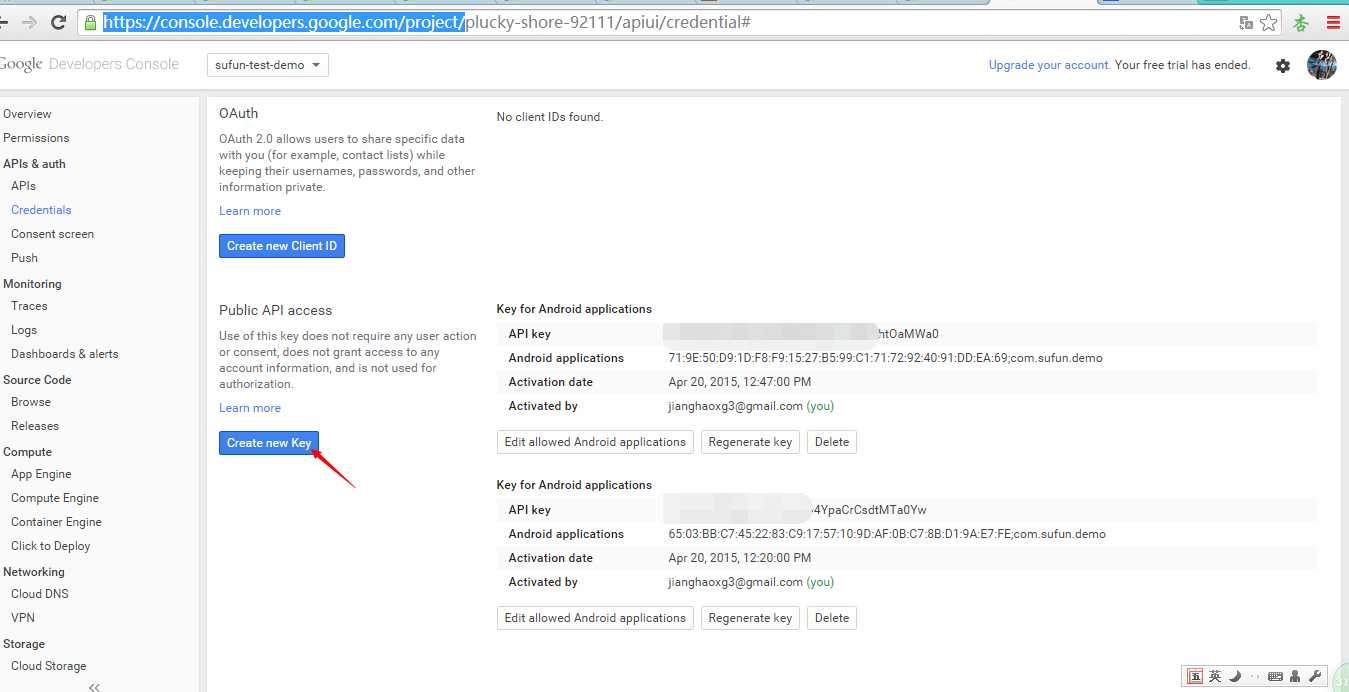Open the APIs page in the sidebar
Image resolution: width=1349 pixels, height=692 pixels.
23,186
